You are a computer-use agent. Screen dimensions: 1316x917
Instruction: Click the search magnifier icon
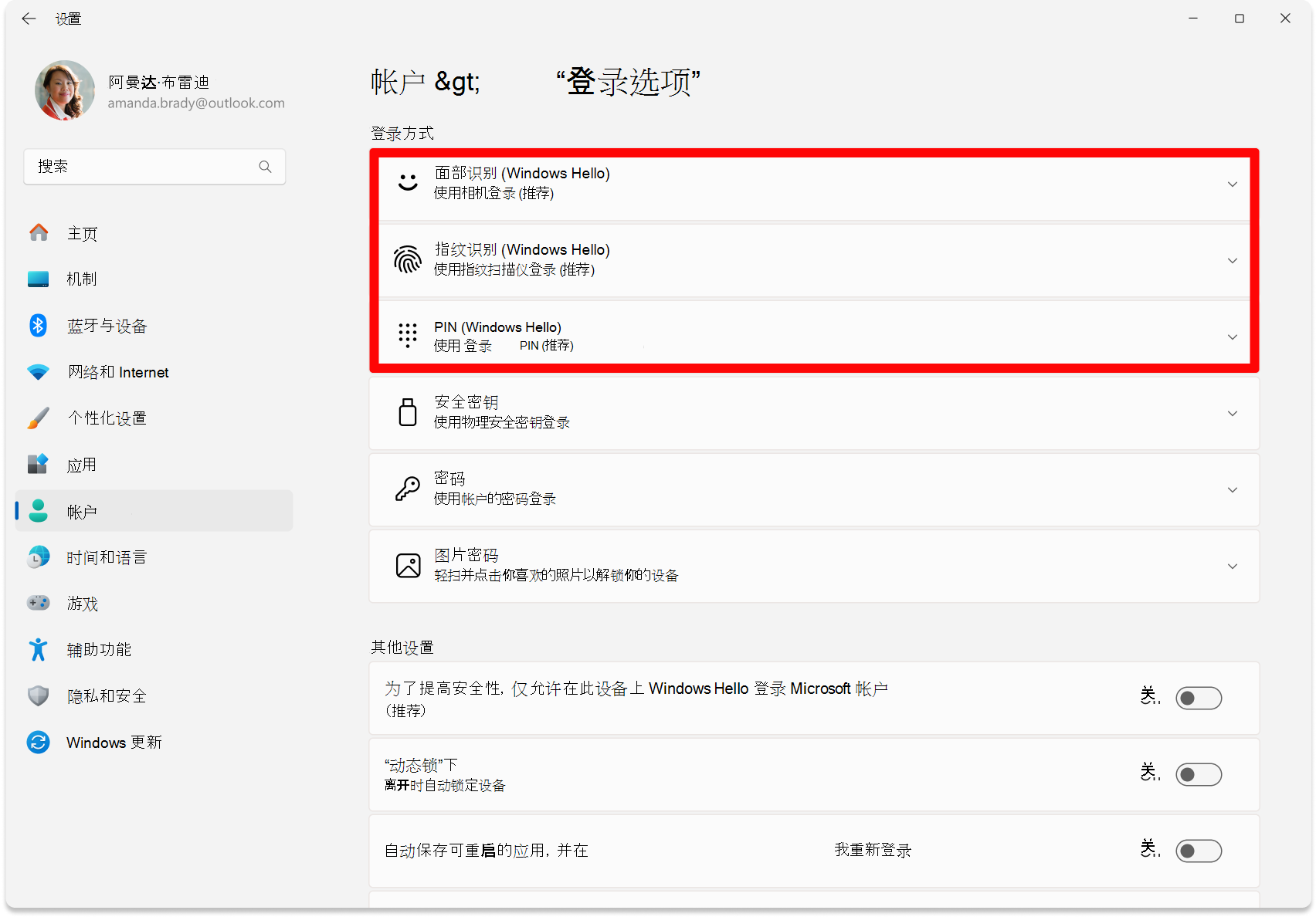[x=265, y=167]
